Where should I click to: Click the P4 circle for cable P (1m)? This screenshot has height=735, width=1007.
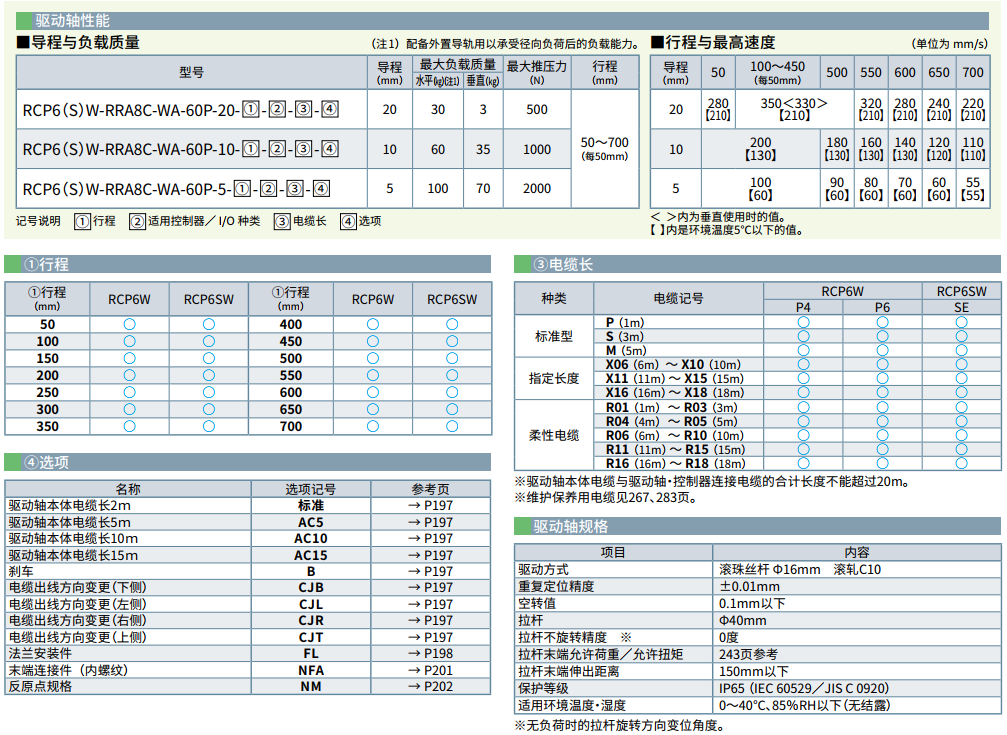coord(803,322)
